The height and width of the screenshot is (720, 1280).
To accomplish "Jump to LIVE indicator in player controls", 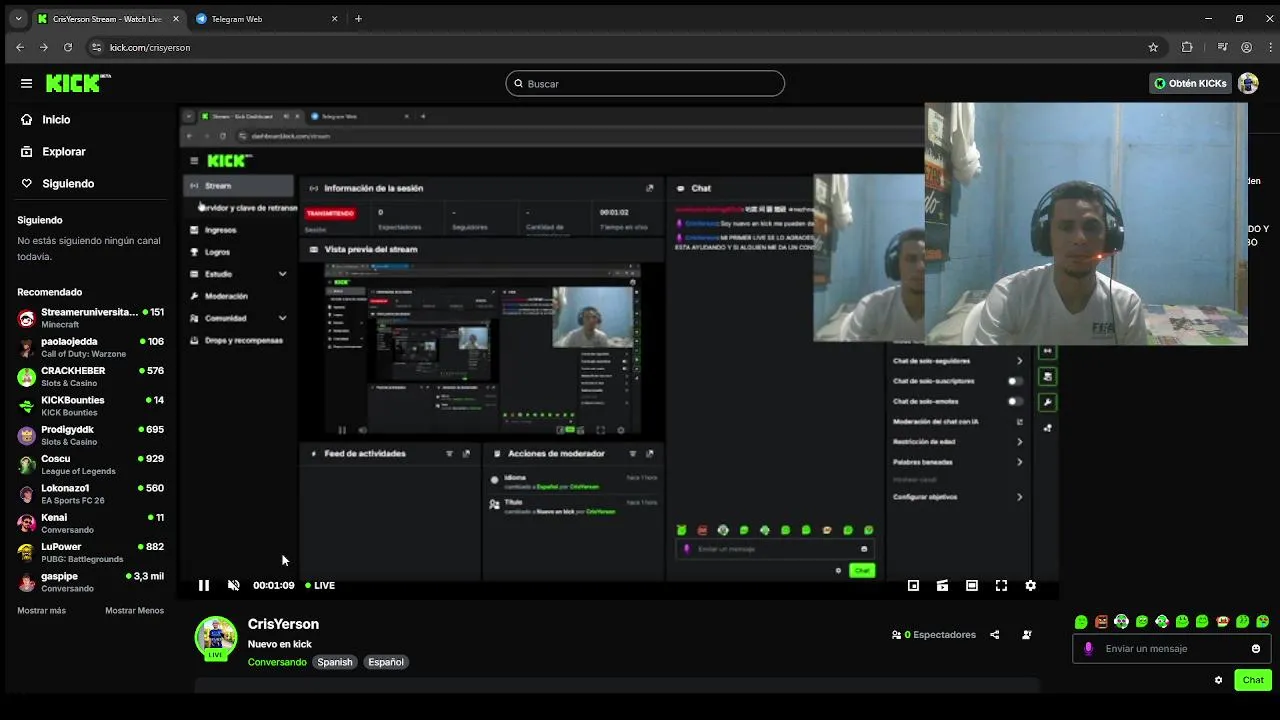I will tap(320, 585).
